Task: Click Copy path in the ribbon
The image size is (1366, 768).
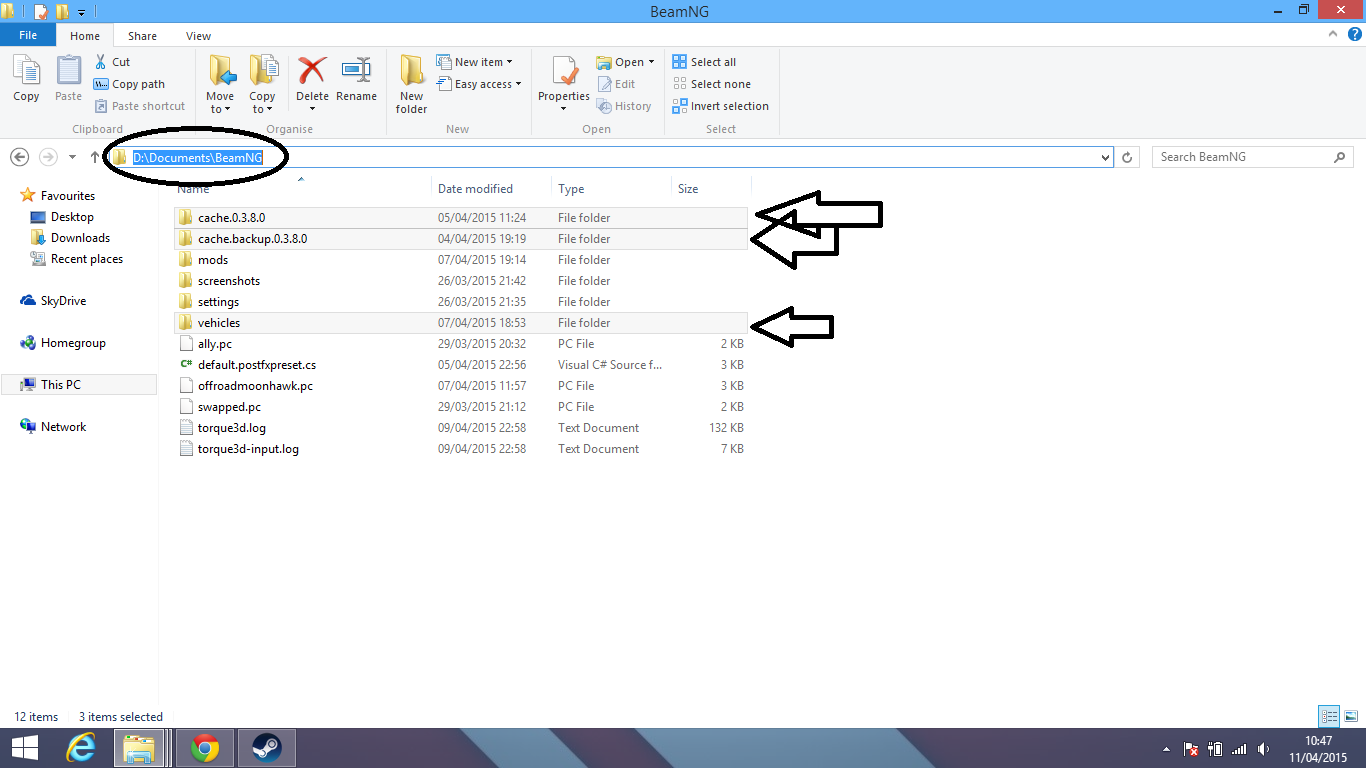Action: pyautogui.click(x=129, y=84)
